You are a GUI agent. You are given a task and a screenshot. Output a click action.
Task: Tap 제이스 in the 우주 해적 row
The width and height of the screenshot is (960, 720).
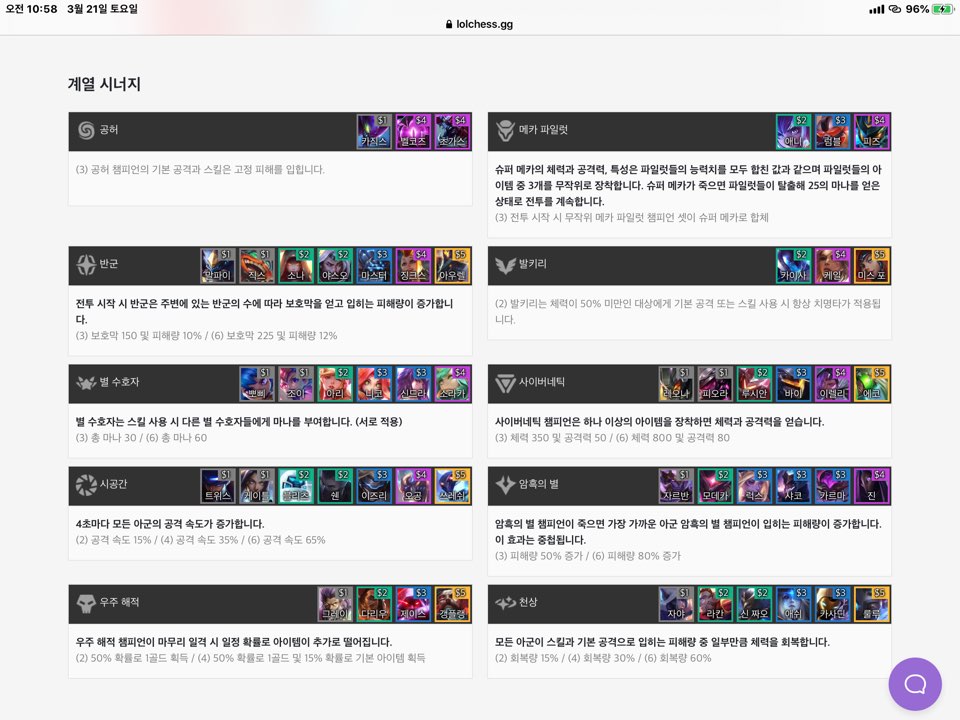[x=413, y=604]
